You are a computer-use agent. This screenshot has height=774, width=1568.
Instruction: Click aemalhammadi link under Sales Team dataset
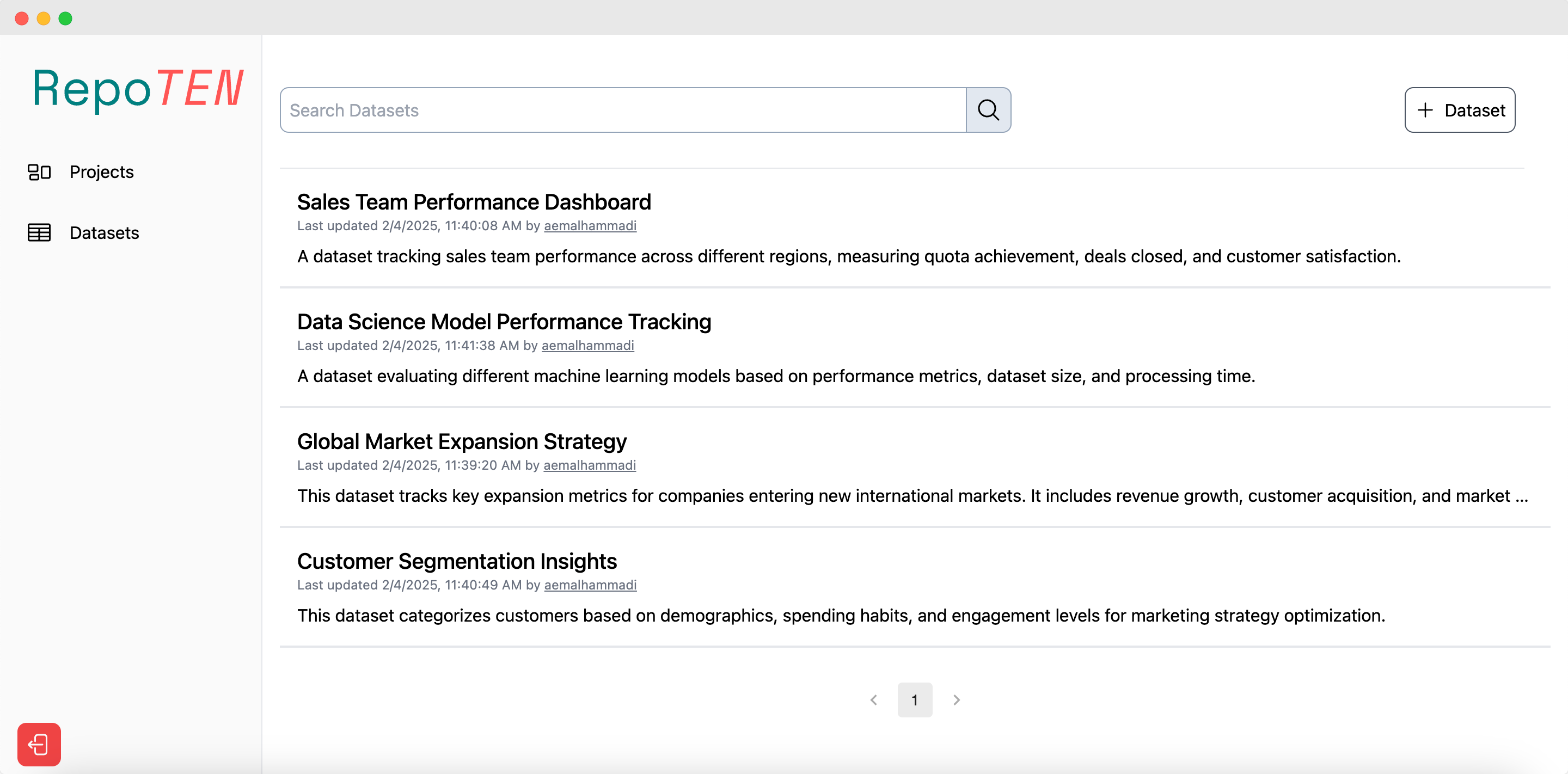[590, 226]
